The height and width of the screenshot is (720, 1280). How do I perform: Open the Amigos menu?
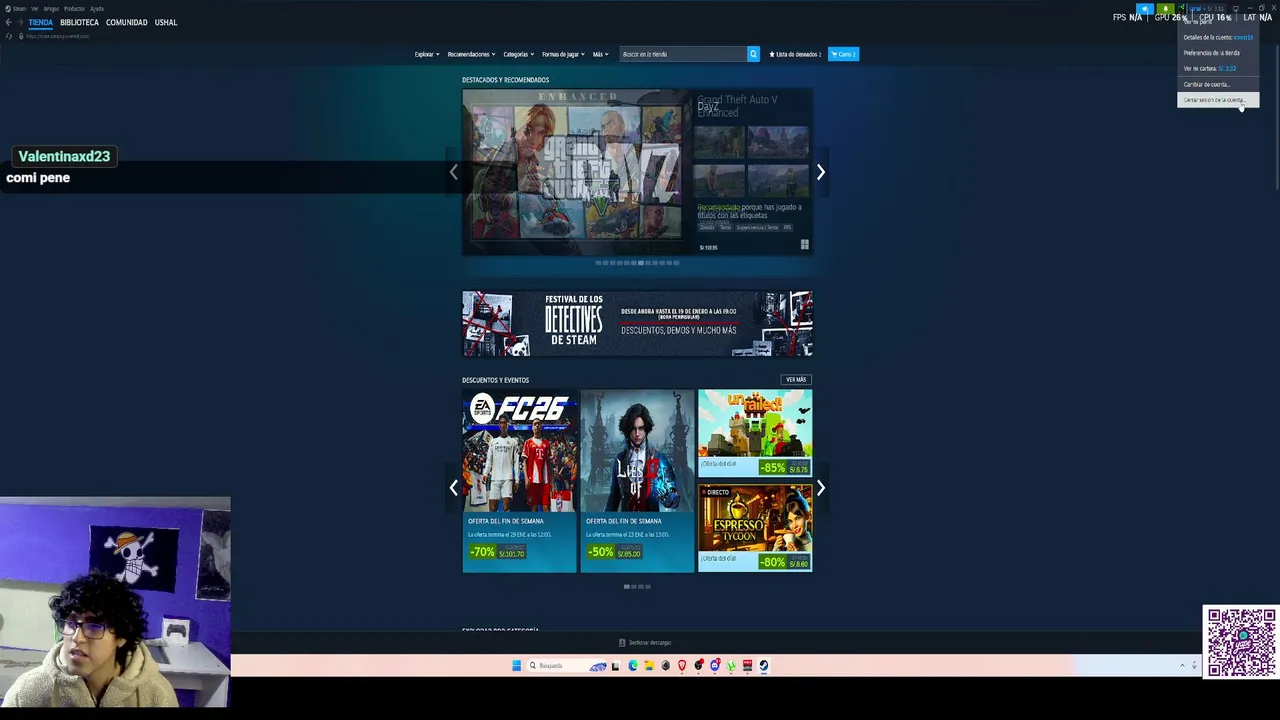click(51, 8)
